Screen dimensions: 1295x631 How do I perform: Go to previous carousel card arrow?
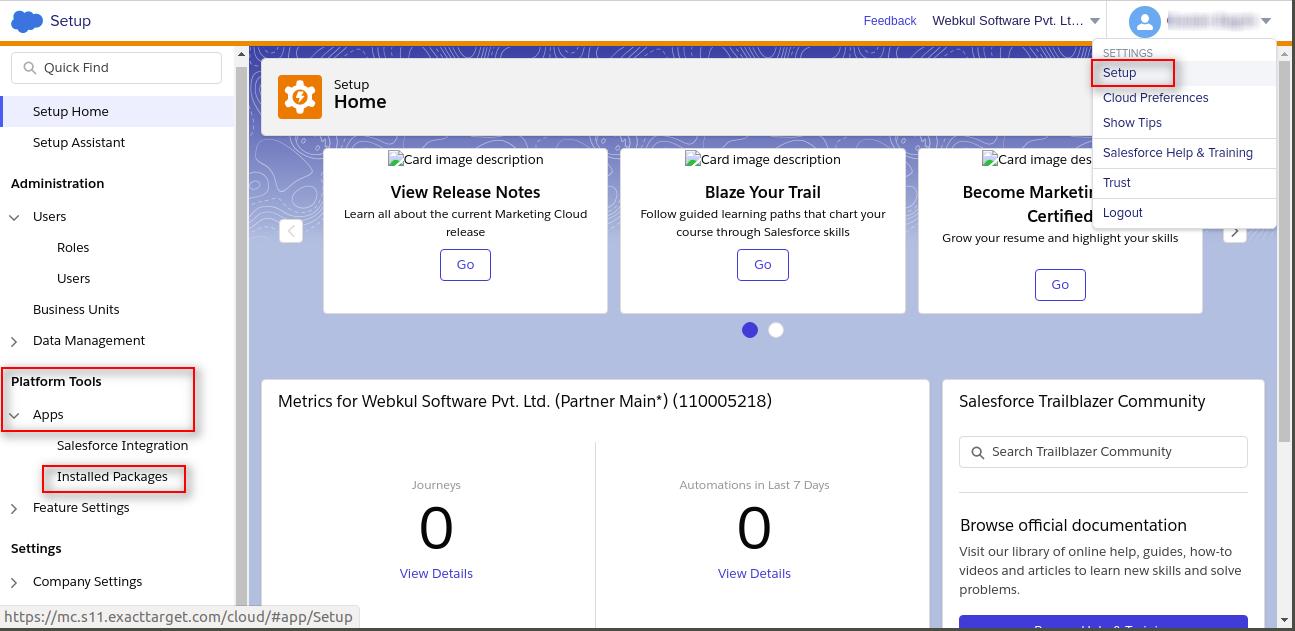pyautogui.click(x=291, y=231)
